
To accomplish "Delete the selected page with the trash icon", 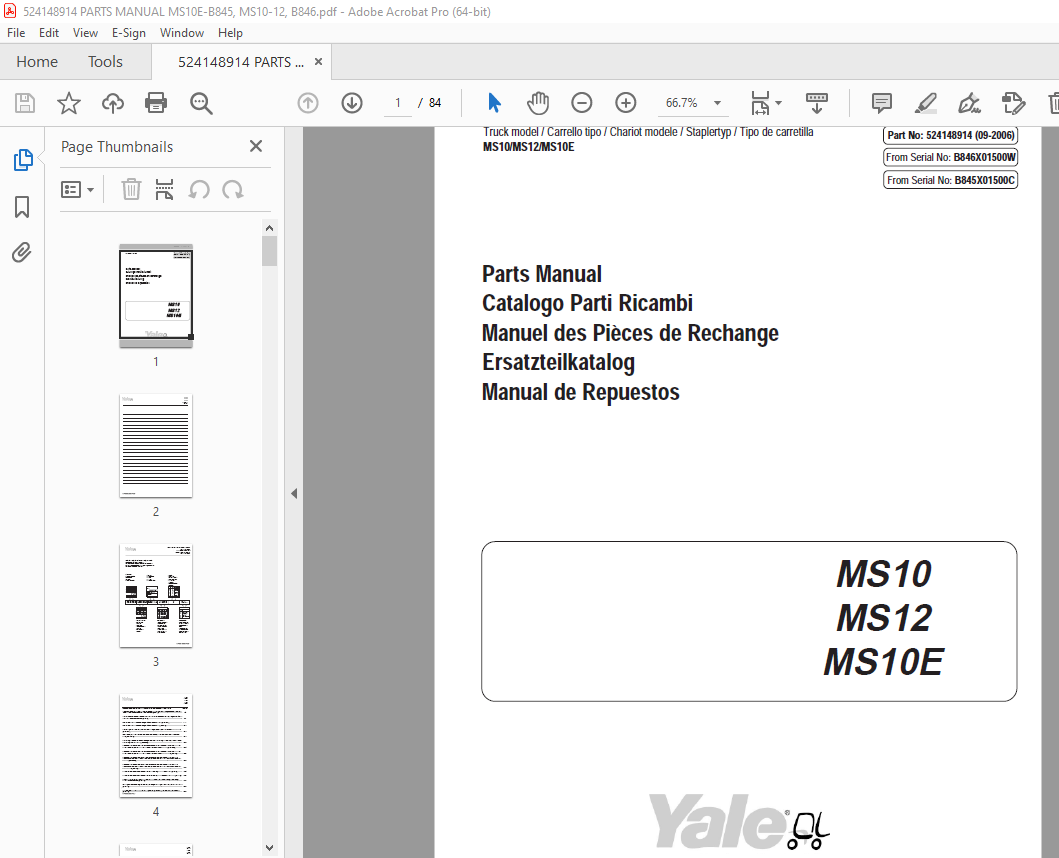I will click(x=131, y=190).
